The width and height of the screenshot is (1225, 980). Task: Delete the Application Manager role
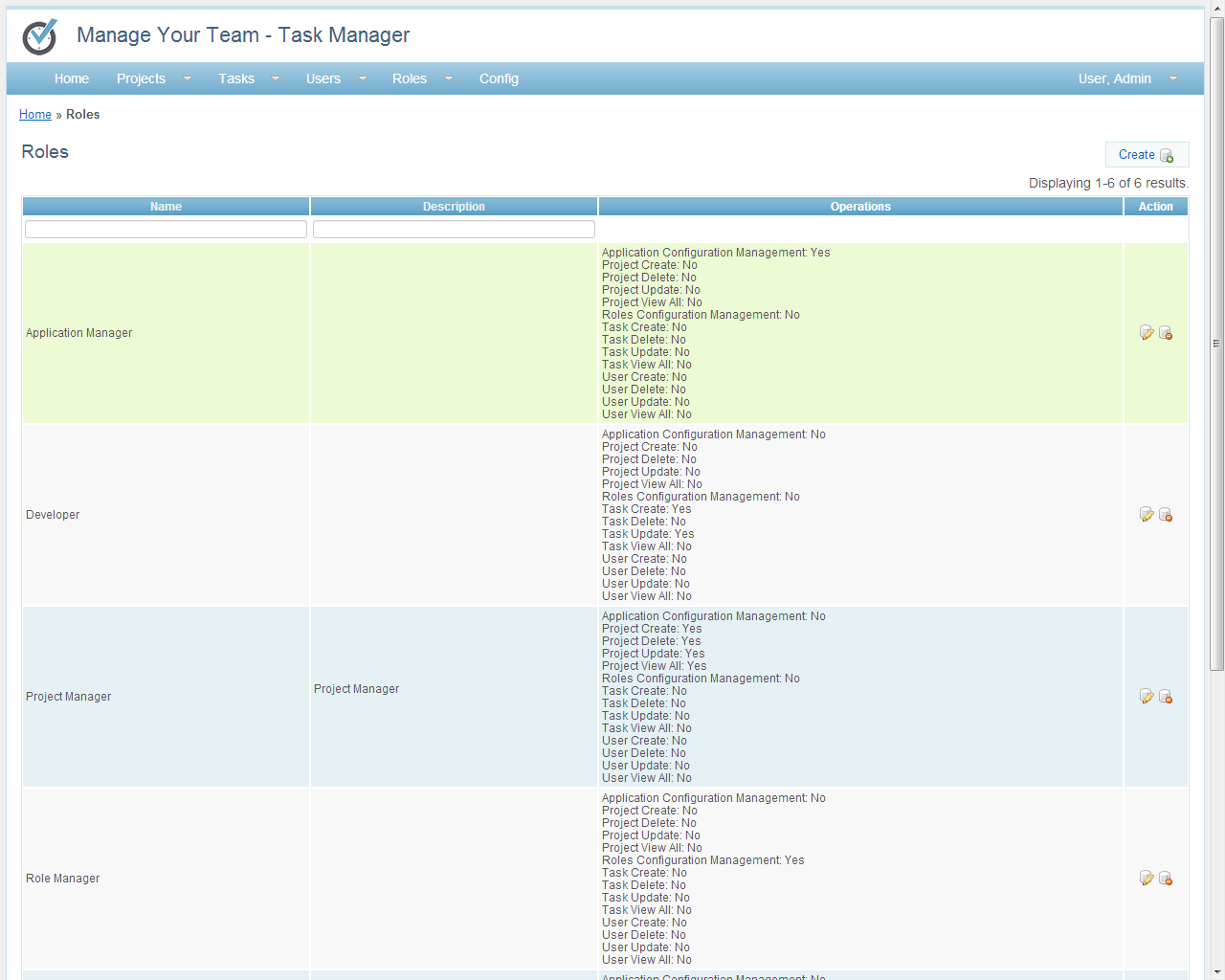point(1166,333)
